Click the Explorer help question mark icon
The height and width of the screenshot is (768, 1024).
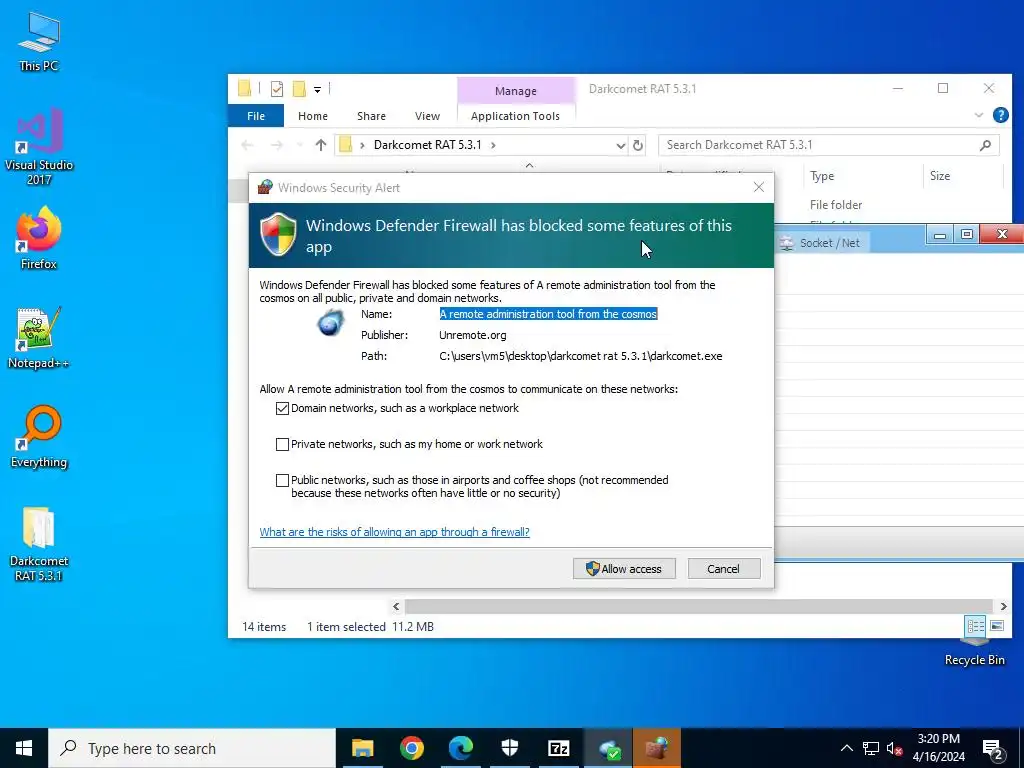tap(1000, 116)
